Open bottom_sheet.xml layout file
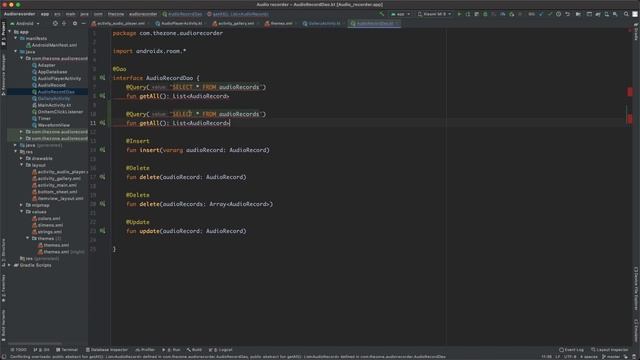This screenshot has height=360, width=640. click(55, 192)
